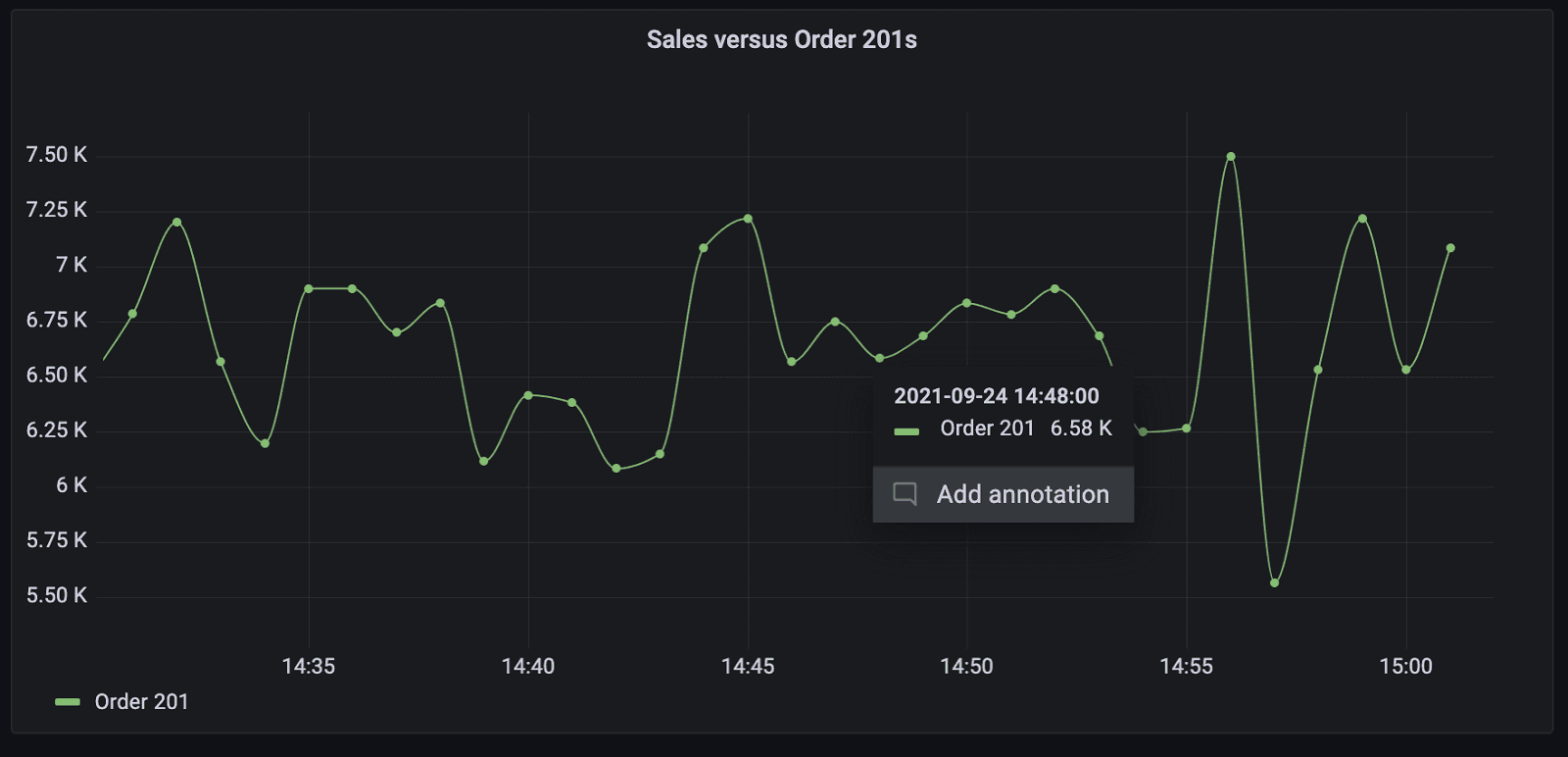
Task: Click the highest data point at 14:56
Action: click(x=1231, y=157)
